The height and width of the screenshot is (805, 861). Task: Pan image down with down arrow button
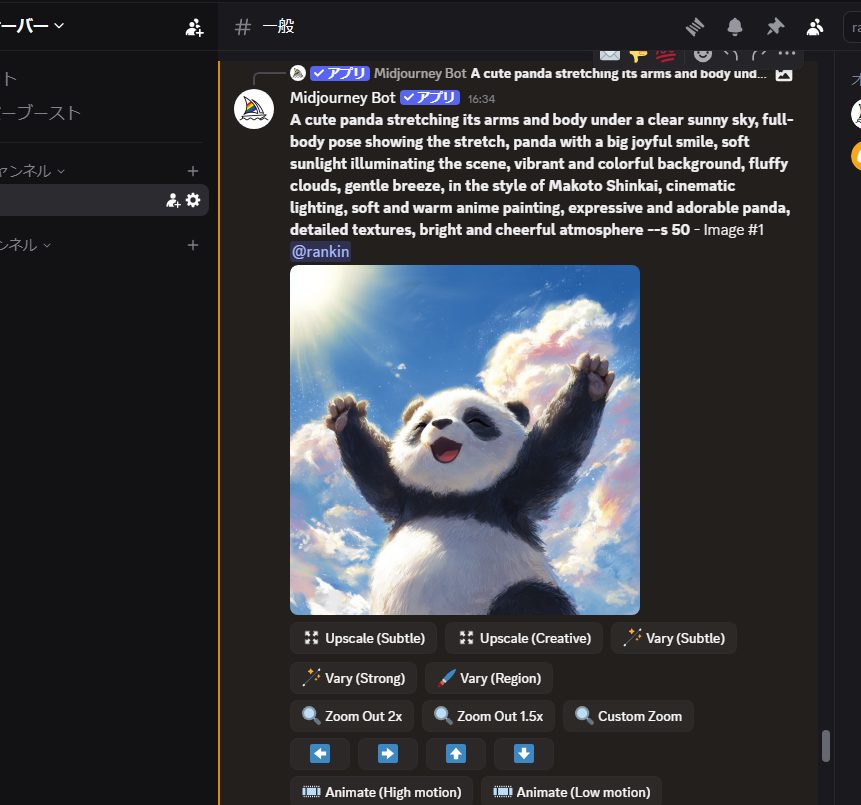click(524, 754)
